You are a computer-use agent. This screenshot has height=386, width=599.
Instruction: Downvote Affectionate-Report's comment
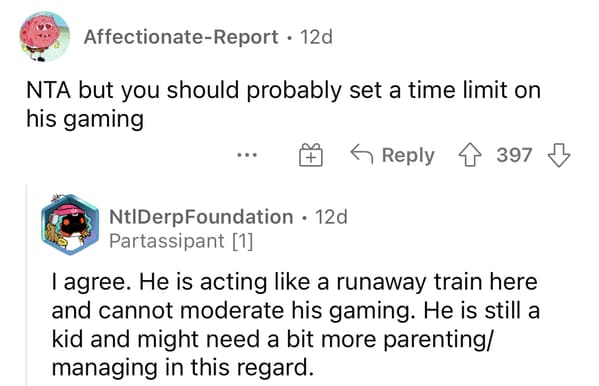[x=559, y=155]
